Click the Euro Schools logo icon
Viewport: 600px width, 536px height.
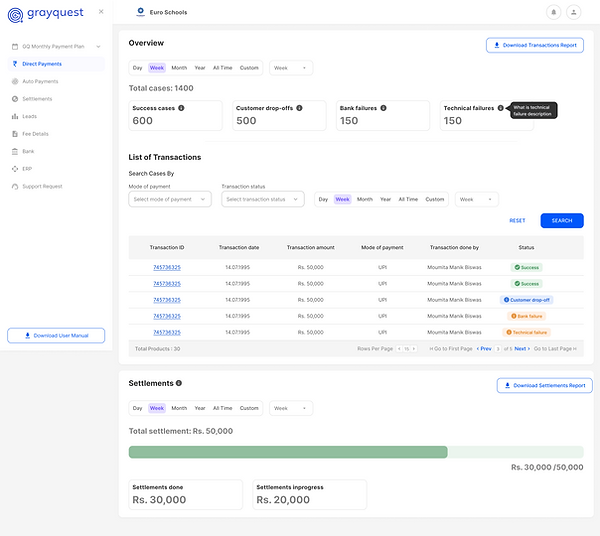140,12
